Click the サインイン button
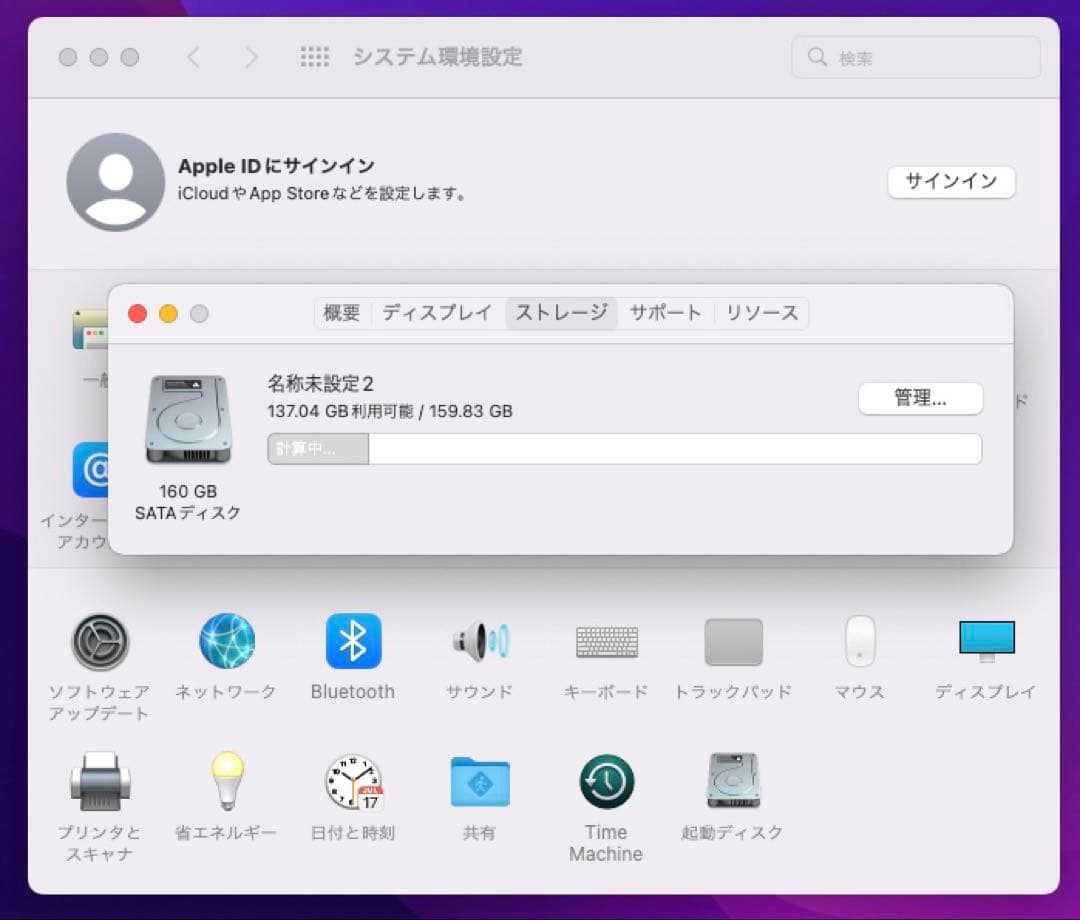Viewport: 1080px width, 920px height. click(x=951, y=182)
